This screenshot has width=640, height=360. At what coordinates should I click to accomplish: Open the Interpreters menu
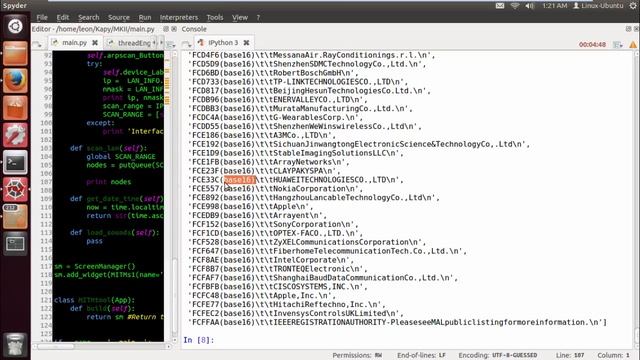(179, 17)
